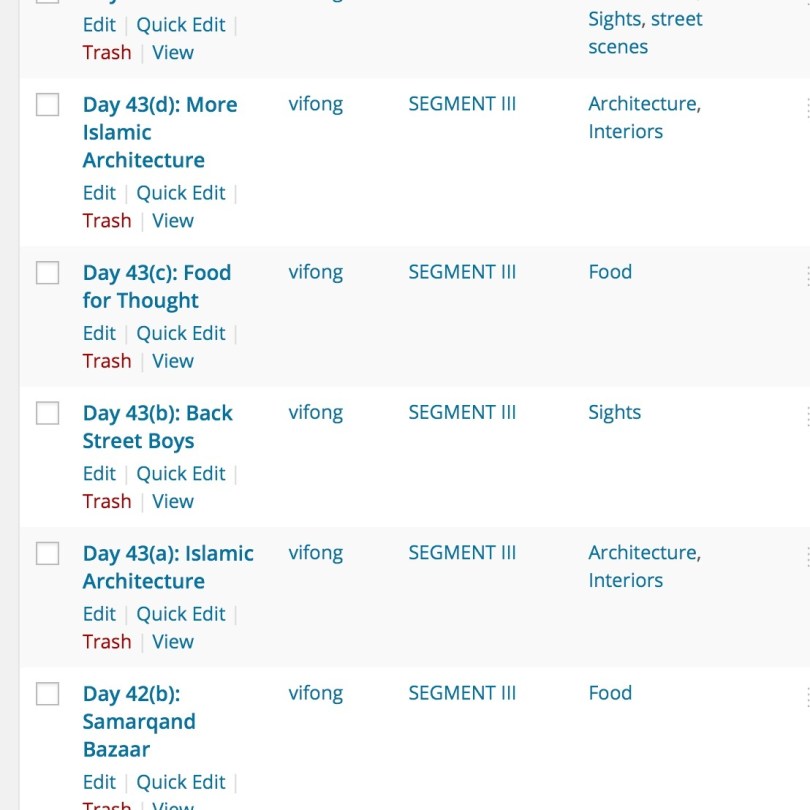Toggle checkbox for Day 43(a) Islamic Architecture
This screenshot has height=810, width=810.
(x=48, y=553)
